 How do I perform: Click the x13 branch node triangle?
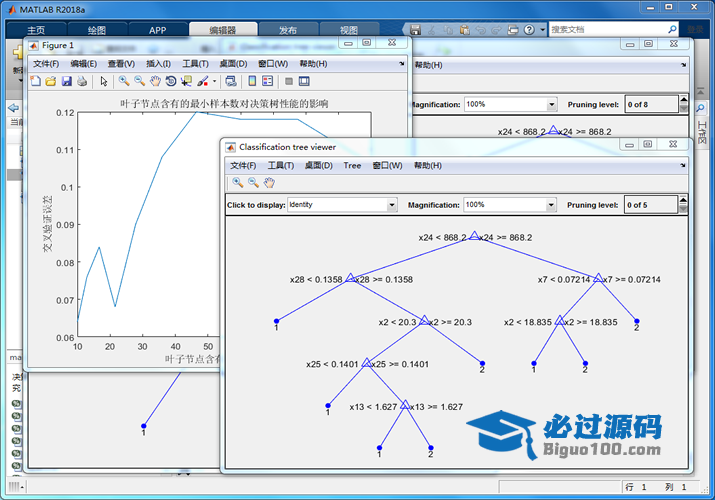pyautogui.click(x=405, y=406)
